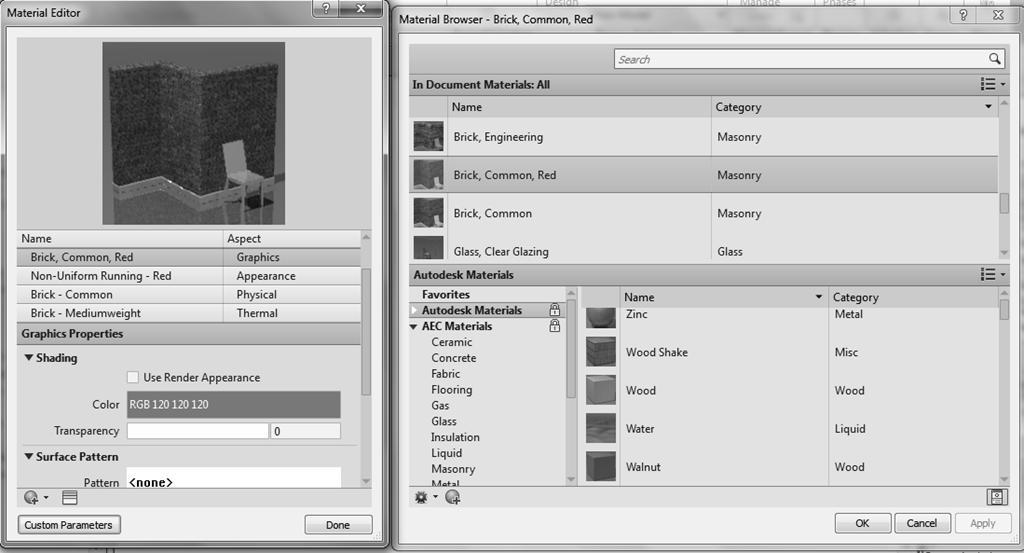Click the Category column header in Autodesk Materials
1024x553 pixels.
[x=913, y=297]
